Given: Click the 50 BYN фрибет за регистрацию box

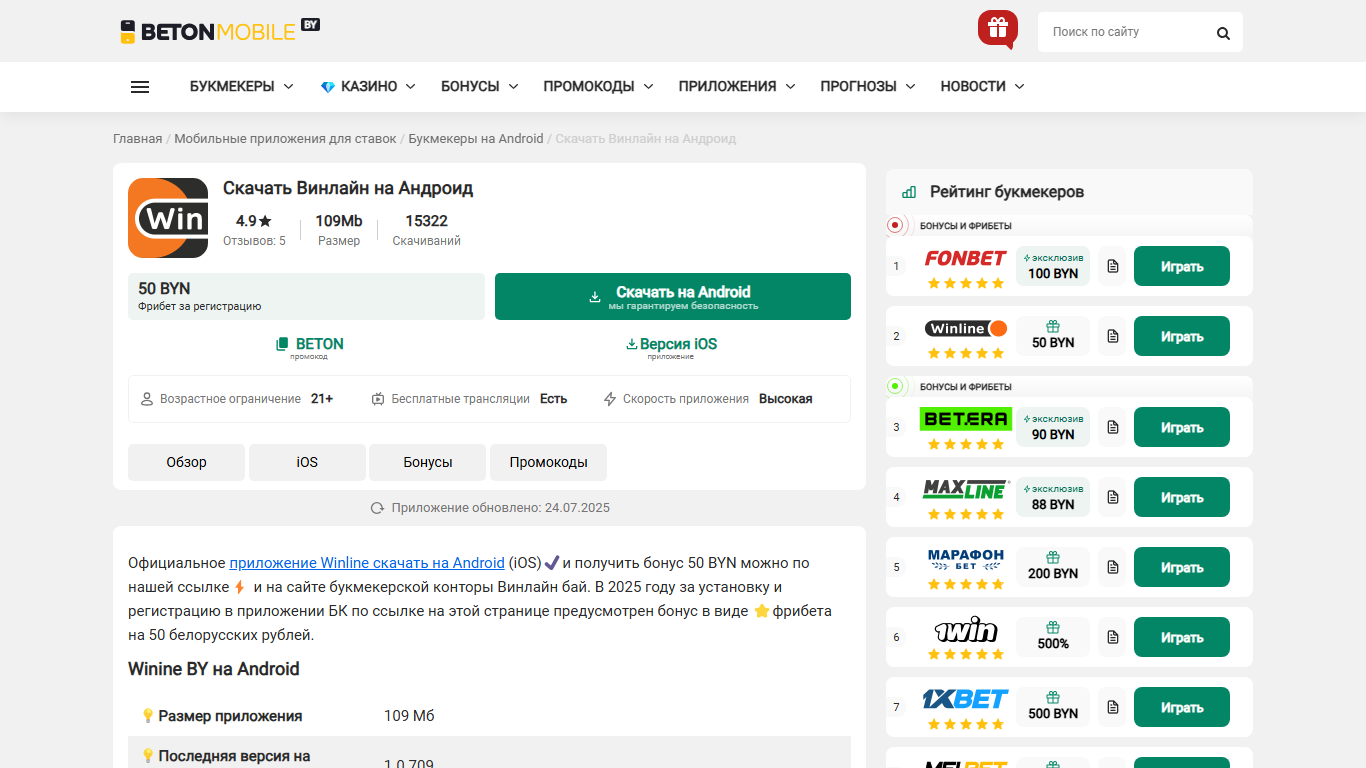Looking at the screenshot, I should 306,296.
